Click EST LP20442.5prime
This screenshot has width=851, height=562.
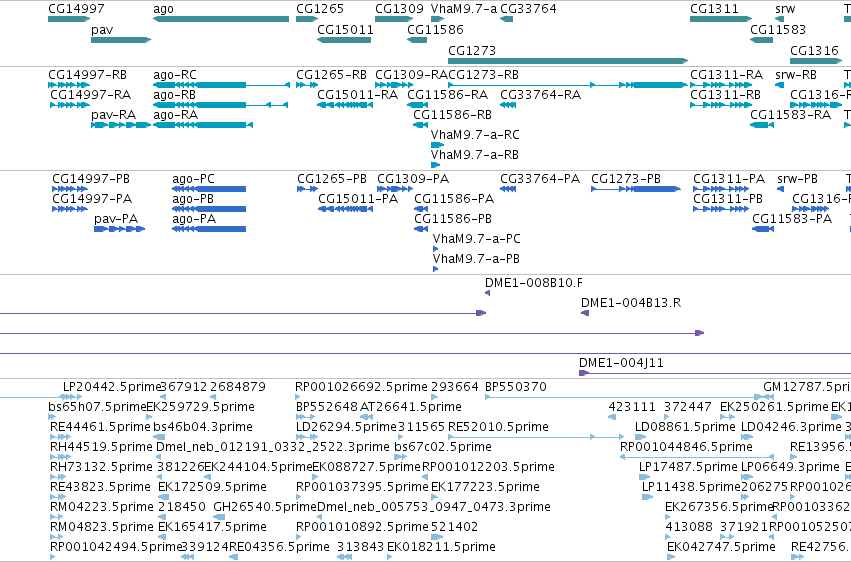click(x=112, y=387)
